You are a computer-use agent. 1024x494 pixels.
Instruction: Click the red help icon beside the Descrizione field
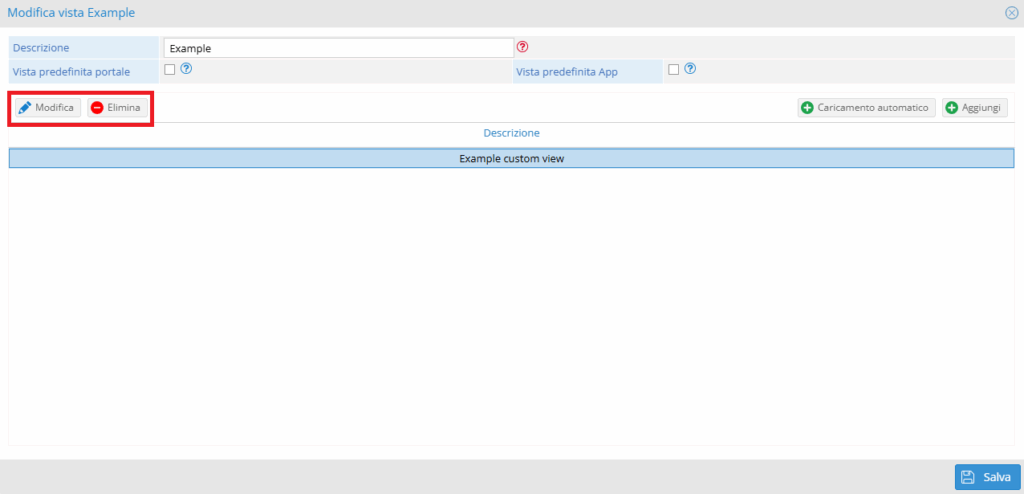click(522, 47)
